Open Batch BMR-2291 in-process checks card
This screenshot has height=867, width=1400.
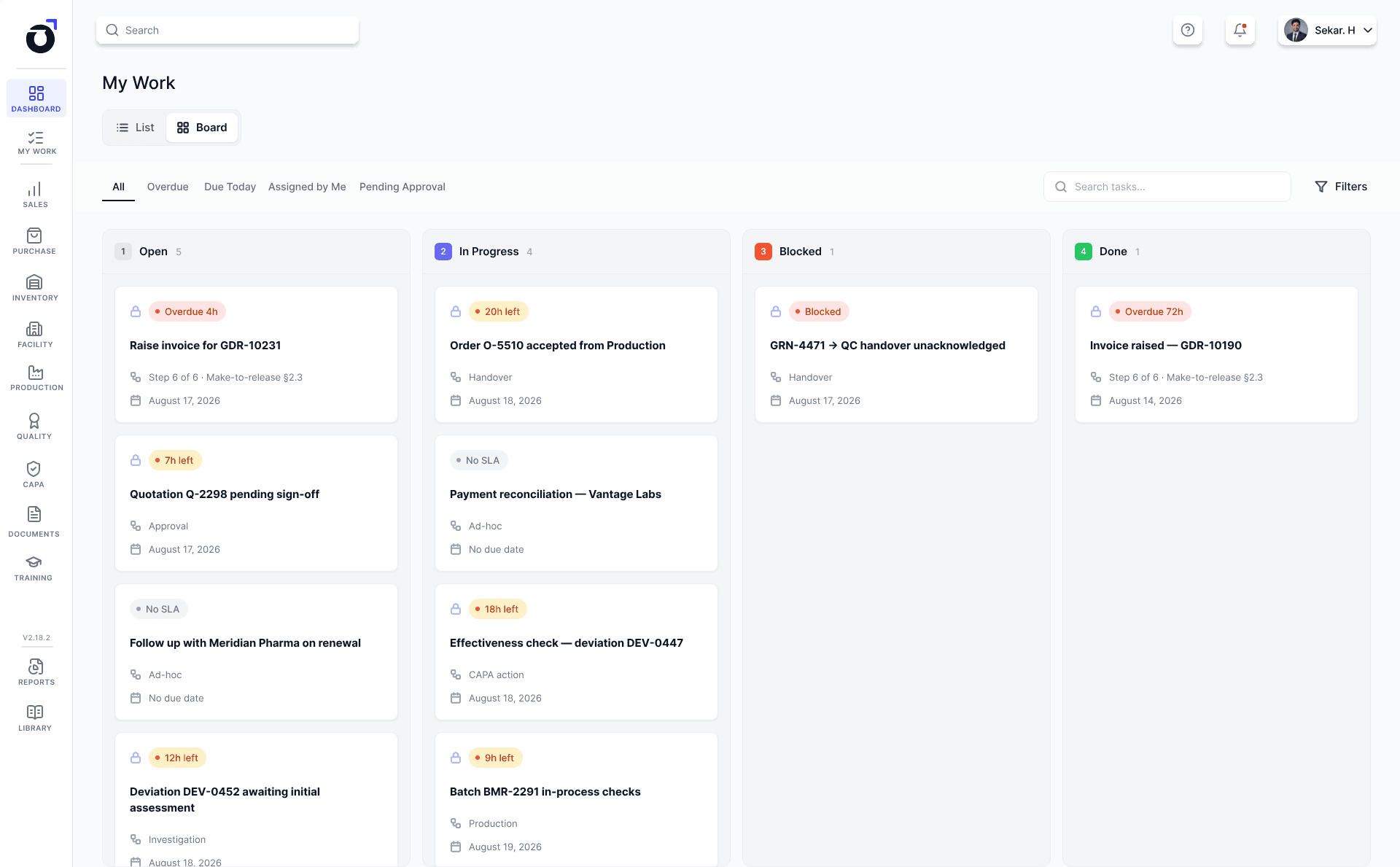pyautogui.click(x=576, y=800)
